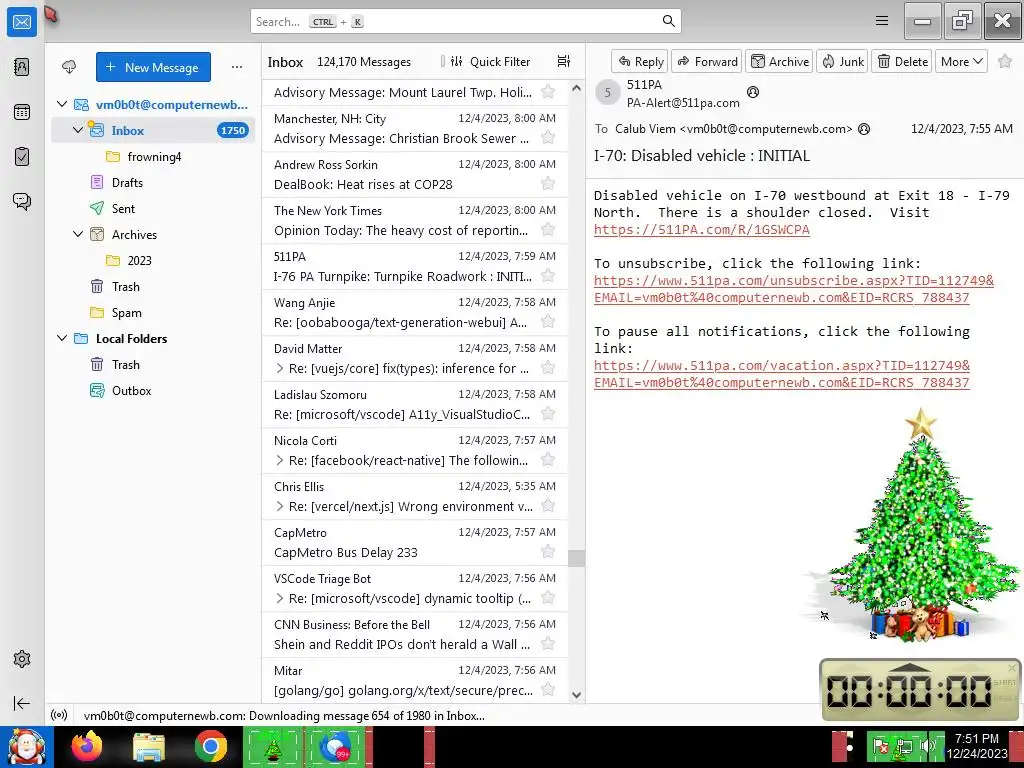Launch Chrome from taskbar

210,746
